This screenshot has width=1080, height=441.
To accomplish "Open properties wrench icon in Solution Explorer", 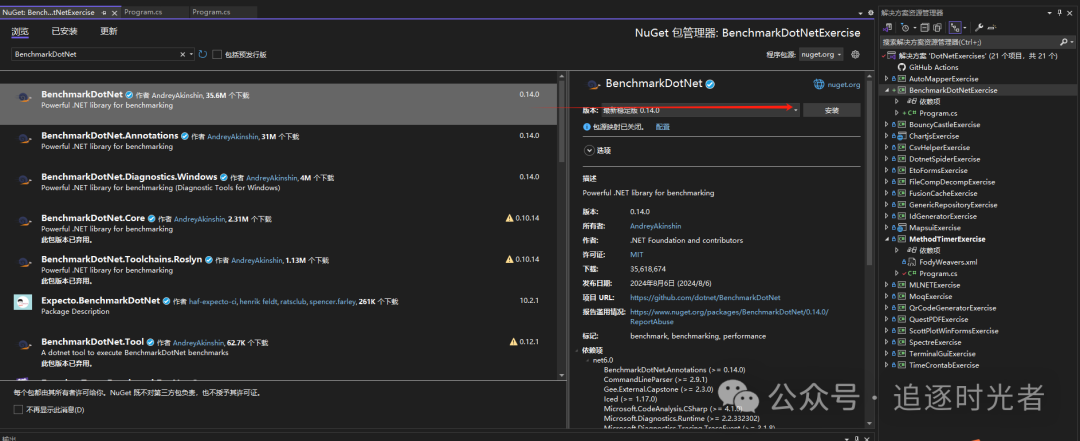I will click(x=979, y=28).
